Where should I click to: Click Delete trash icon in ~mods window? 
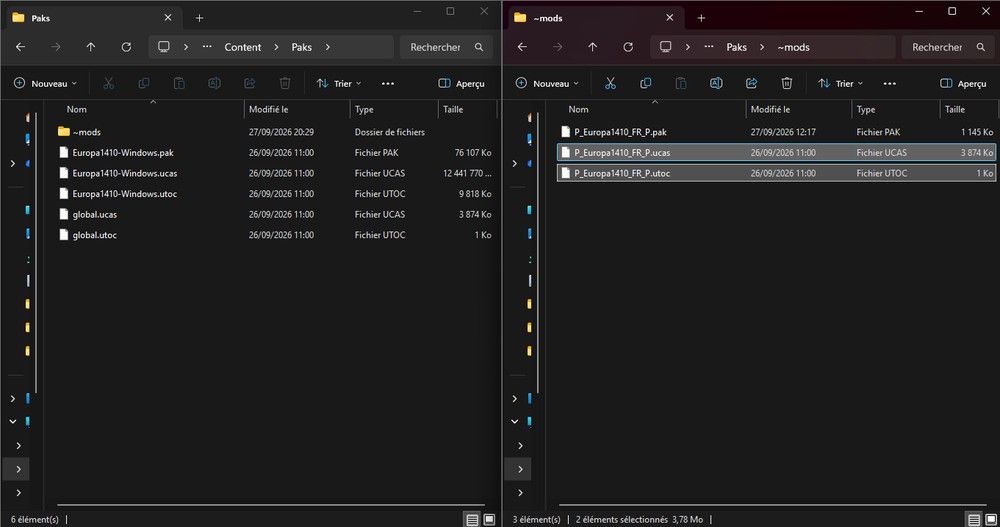(787, 83)
